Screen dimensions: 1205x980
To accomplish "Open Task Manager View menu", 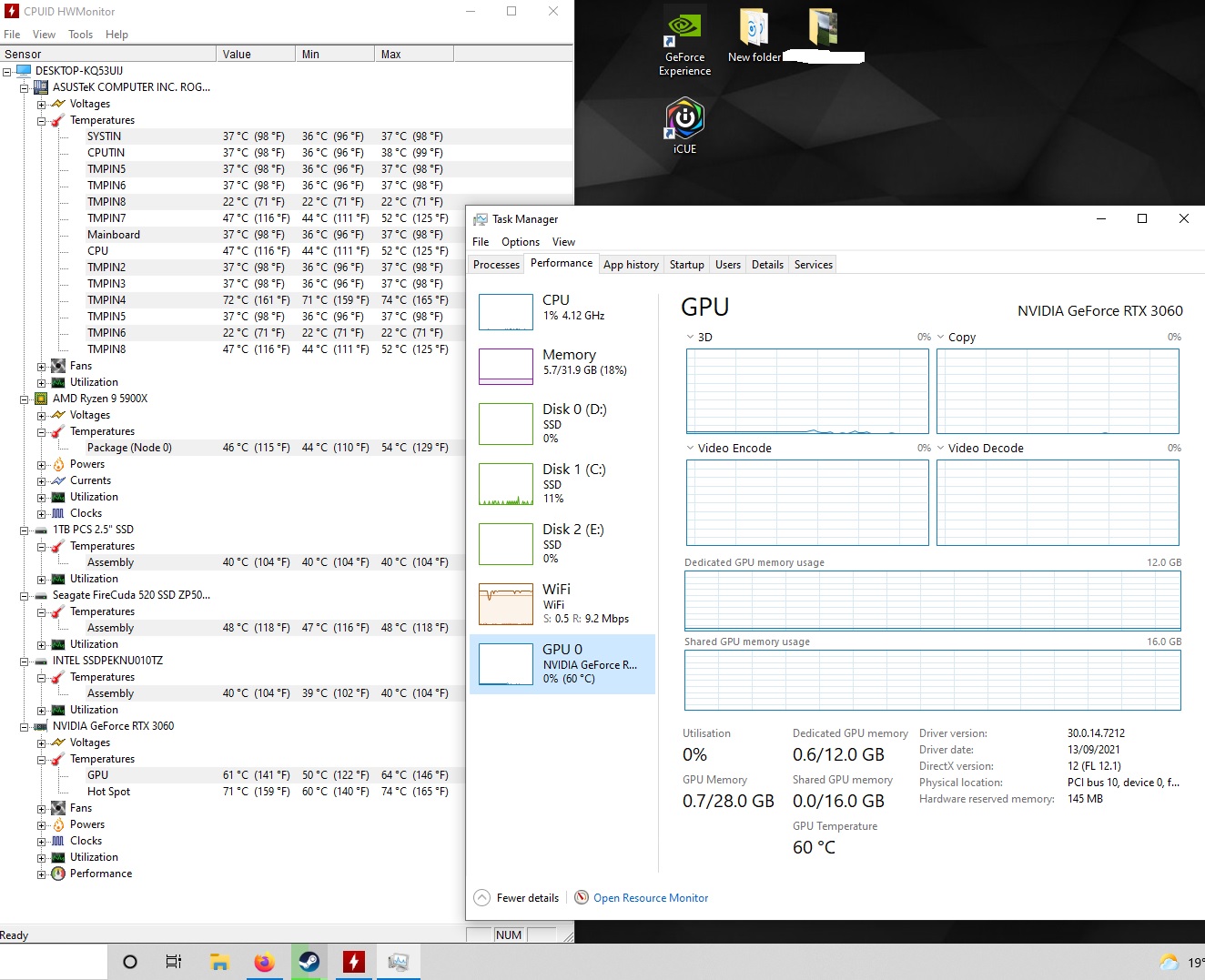I will tap(563, 242).
